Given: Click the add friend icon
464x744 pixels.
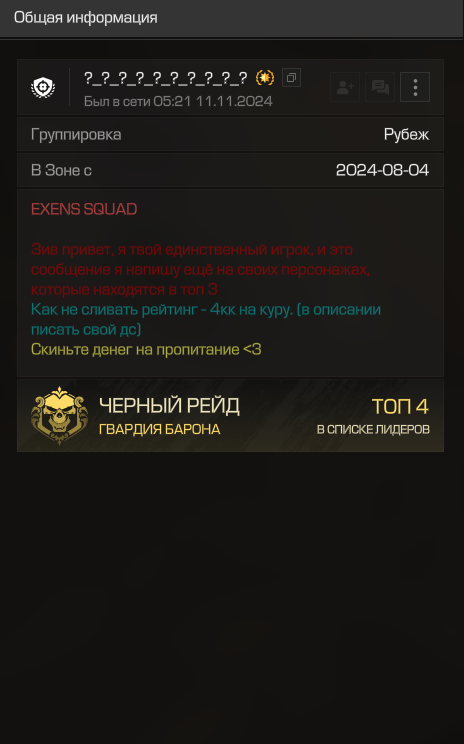Looking at the screenshot, I should 345,87.
